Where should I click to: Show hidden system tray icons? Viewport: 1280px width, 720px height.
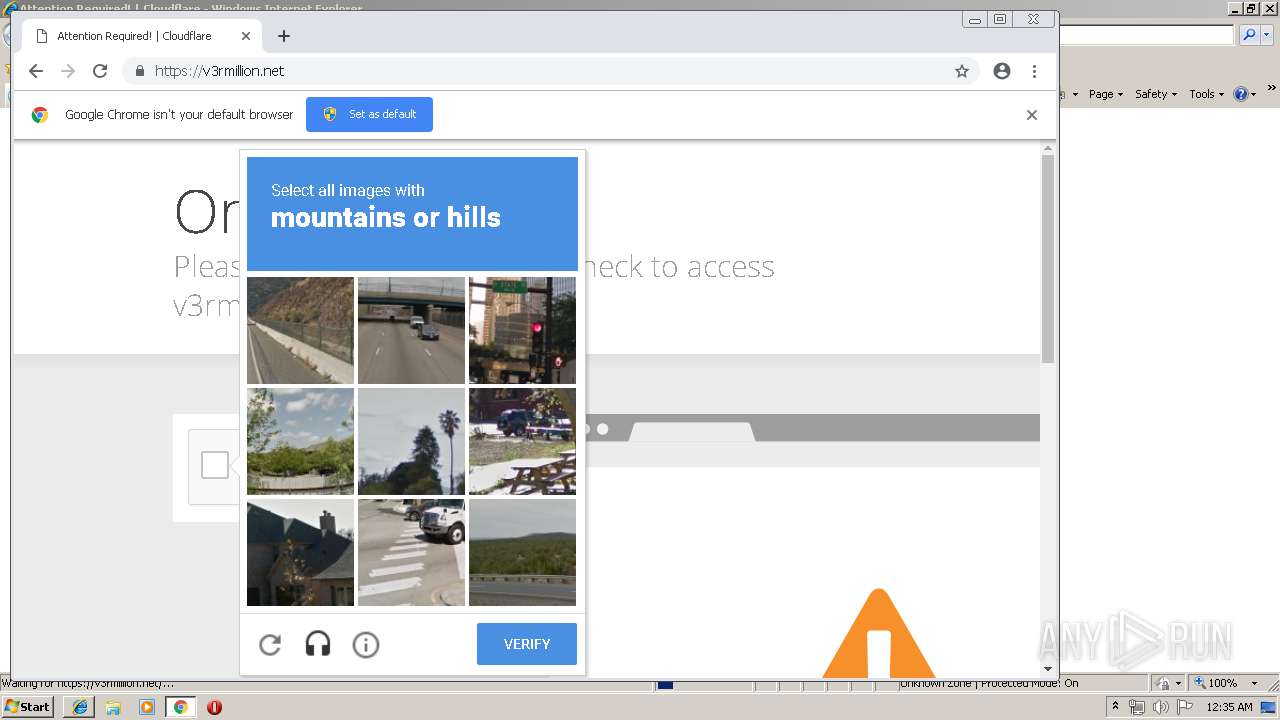tap(1115, 707)
